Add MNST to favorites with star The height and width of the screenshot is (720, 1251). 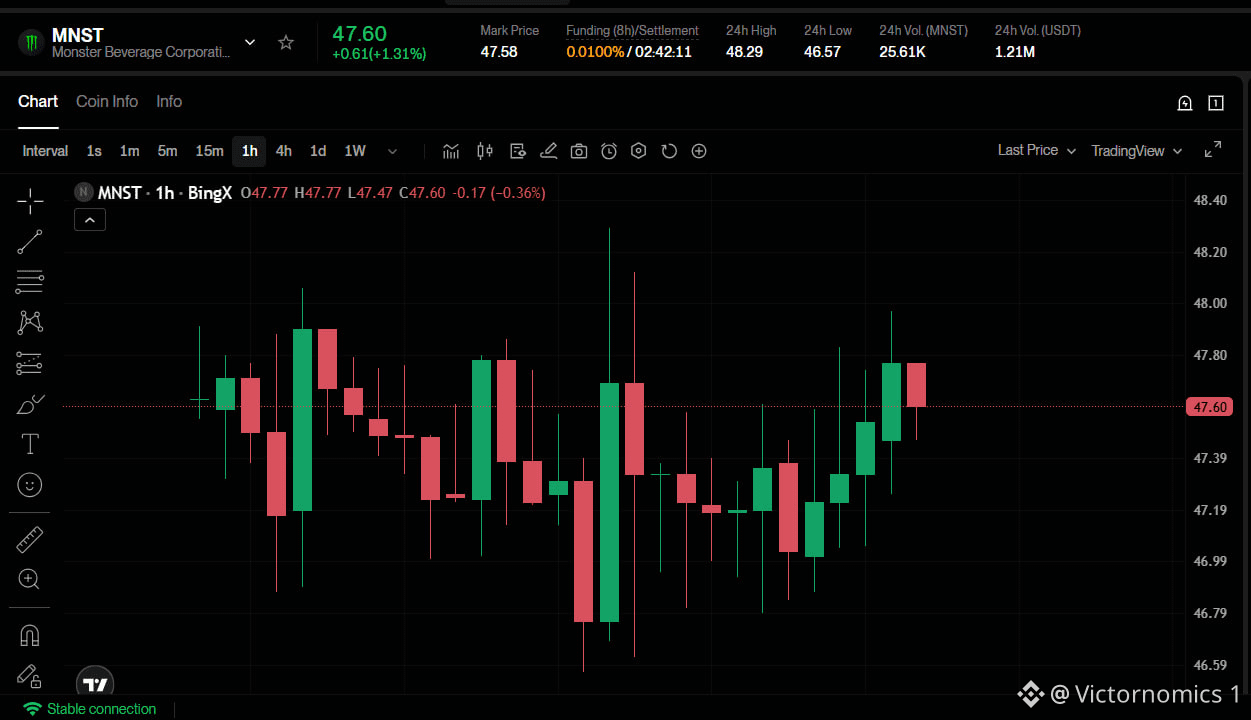(x=286, y=42)
